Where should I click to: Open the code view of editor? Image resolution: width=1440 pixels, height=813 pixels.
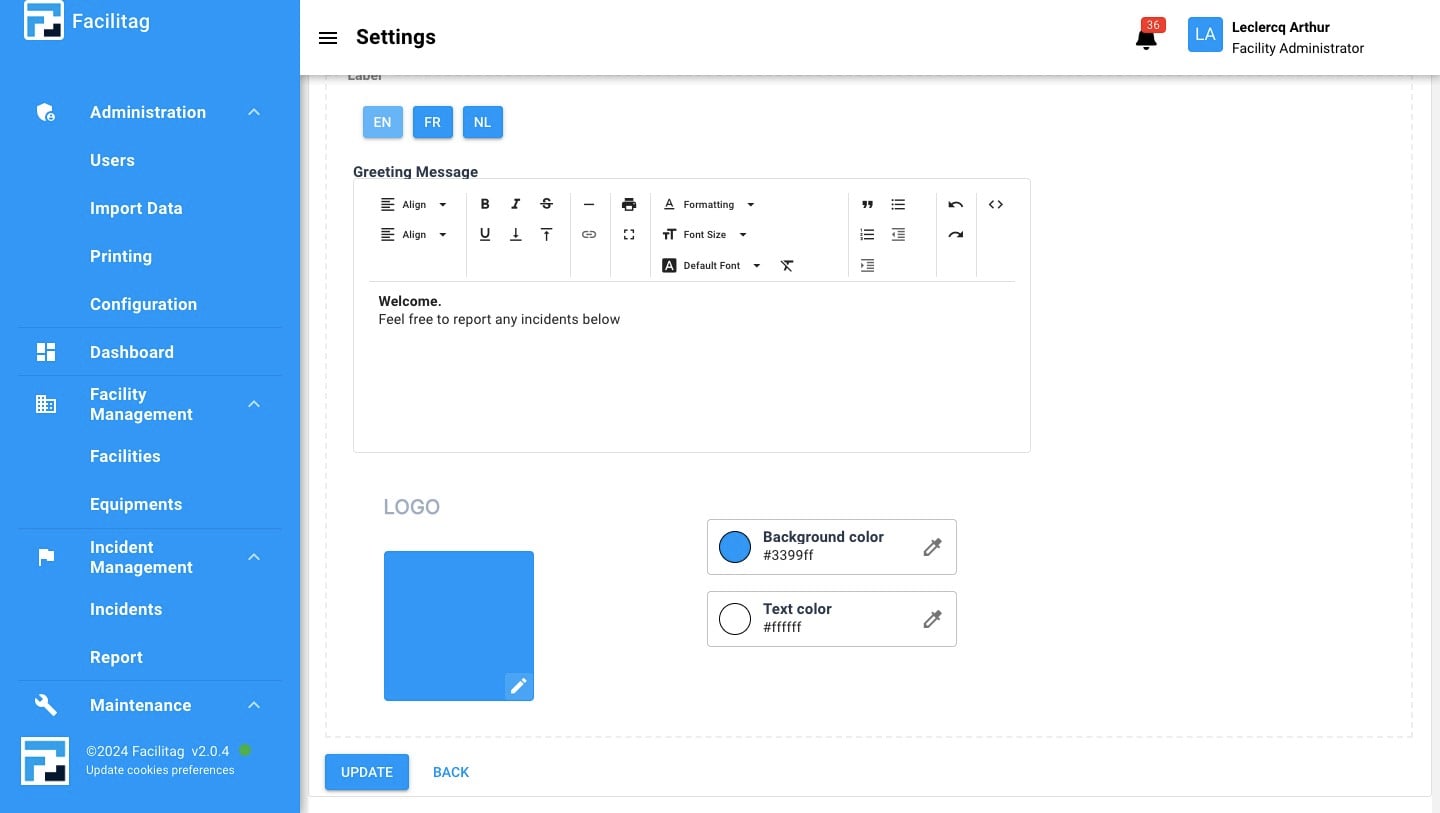point(996,204)
